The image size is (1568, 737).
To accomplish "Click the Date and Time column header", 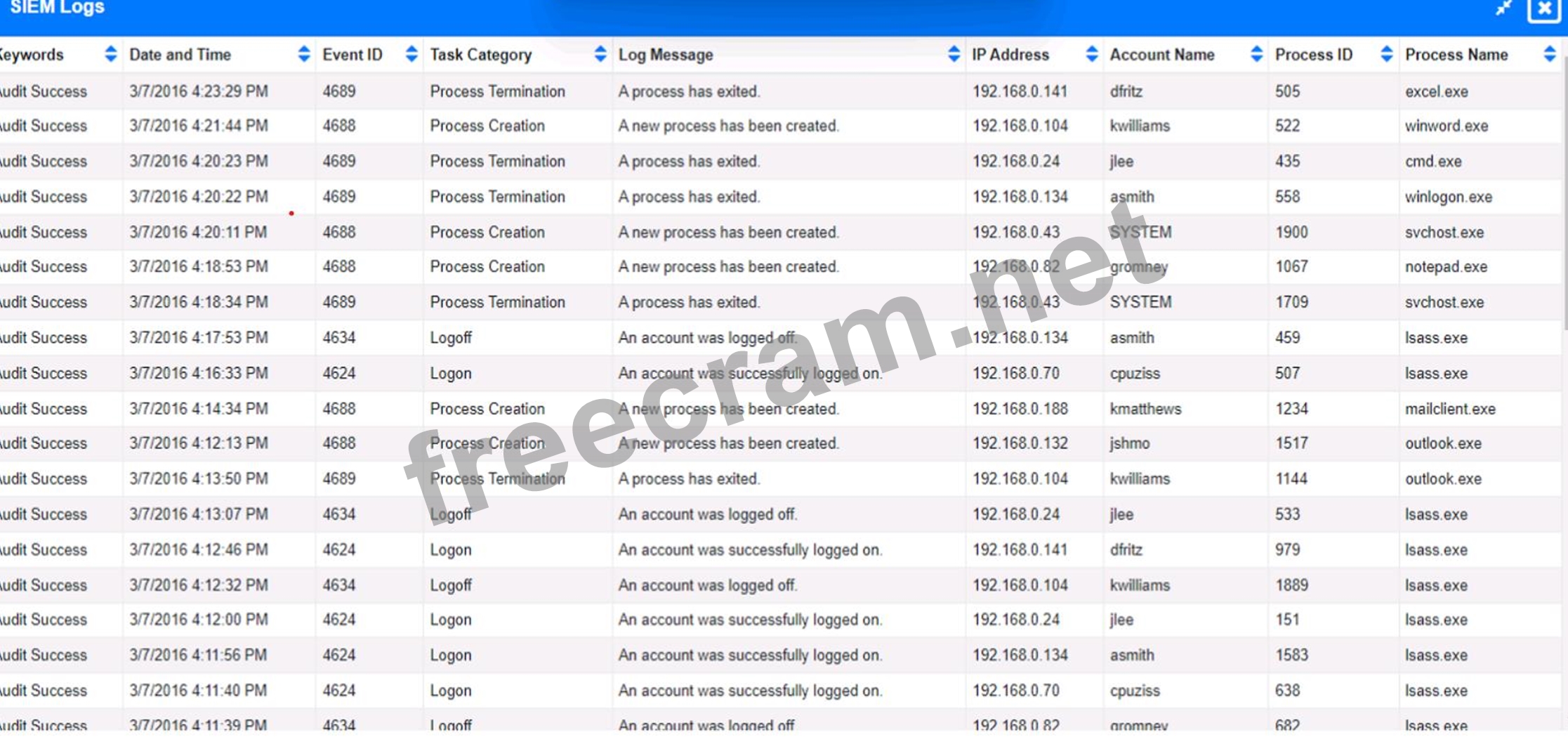I will click(x=180, y=55).
